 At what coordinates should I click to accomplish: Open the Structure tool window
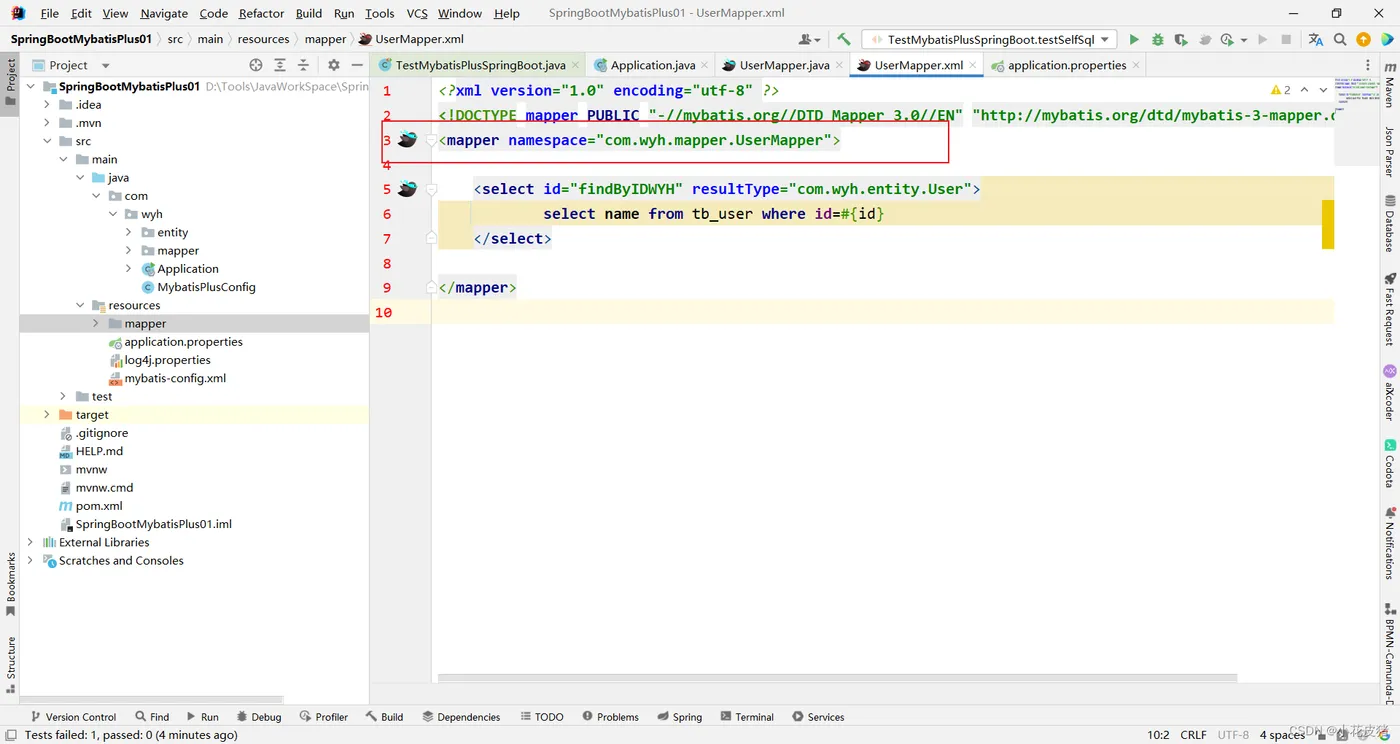(10, 665)
